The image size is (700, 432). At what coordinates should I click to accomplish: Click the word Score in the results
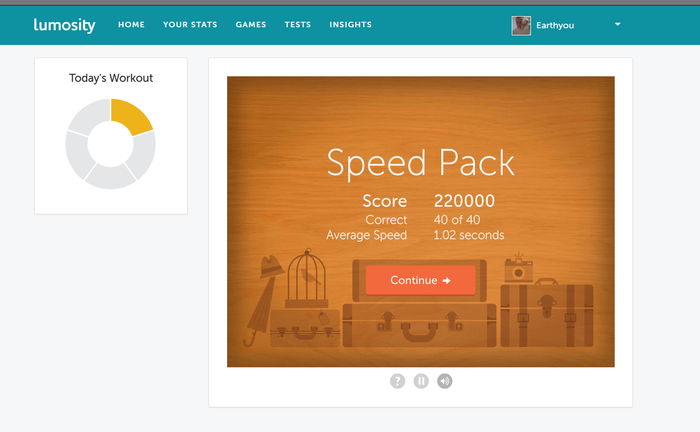(x=384, y=201)
